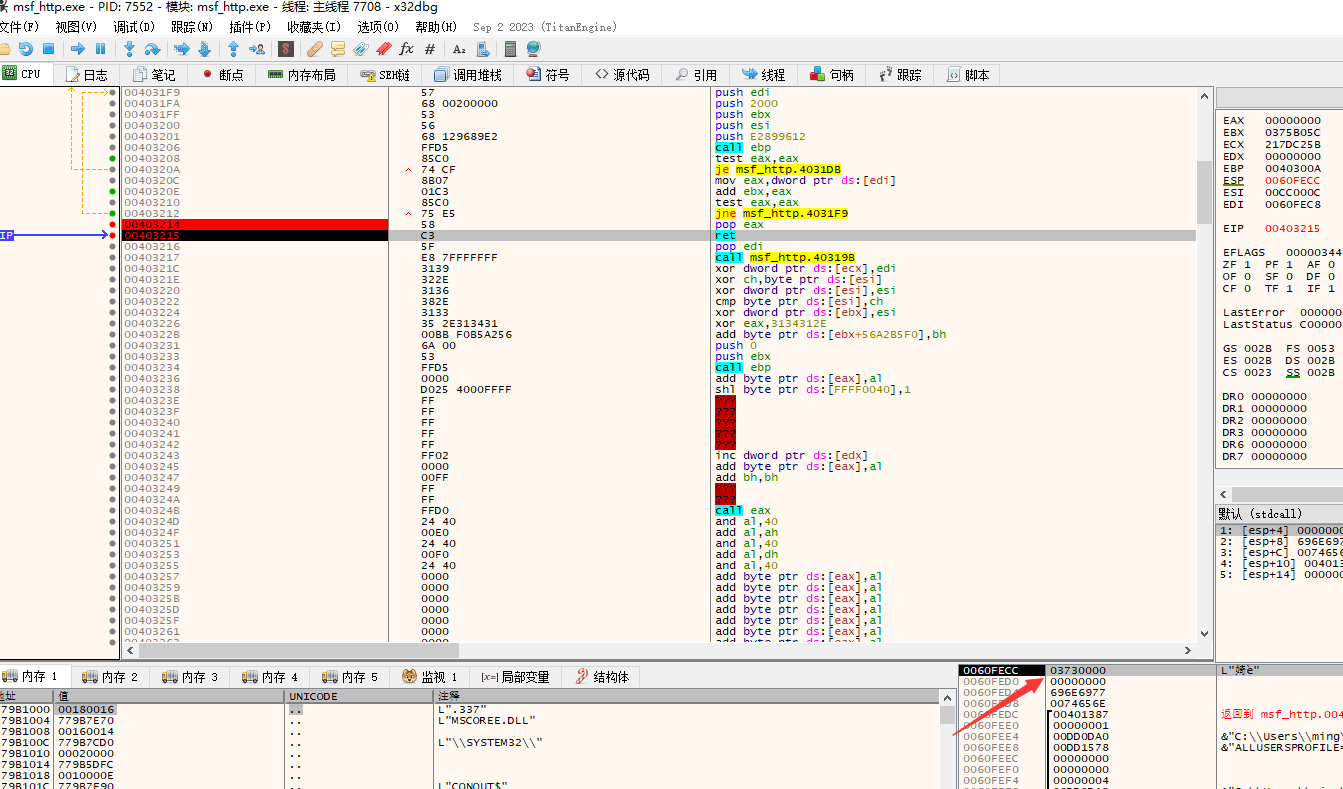Toggle breakpoint bullet at address 00403208
The height and width of the screenshot is (789, 1343).
[112, 158]
